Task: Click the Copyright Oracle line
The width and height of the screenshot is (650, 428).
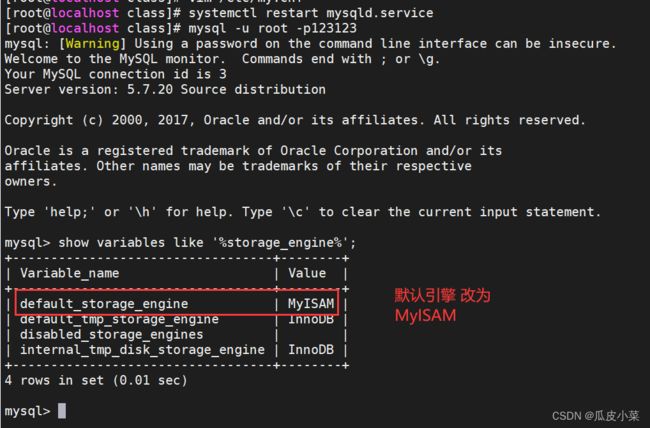Action: pyautogui.click(x=295, y=120)
